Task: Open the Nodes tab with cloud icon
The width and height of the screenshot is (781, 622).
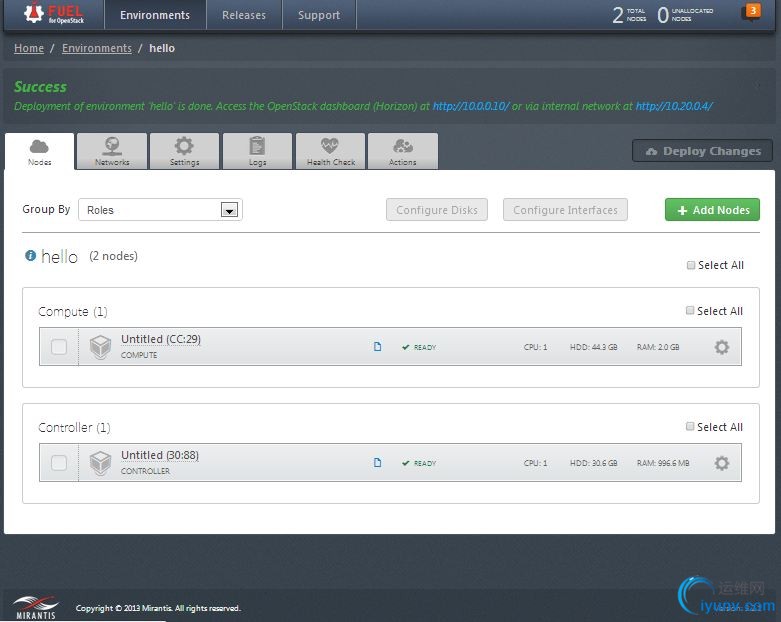Action: (x=39, y=152)
